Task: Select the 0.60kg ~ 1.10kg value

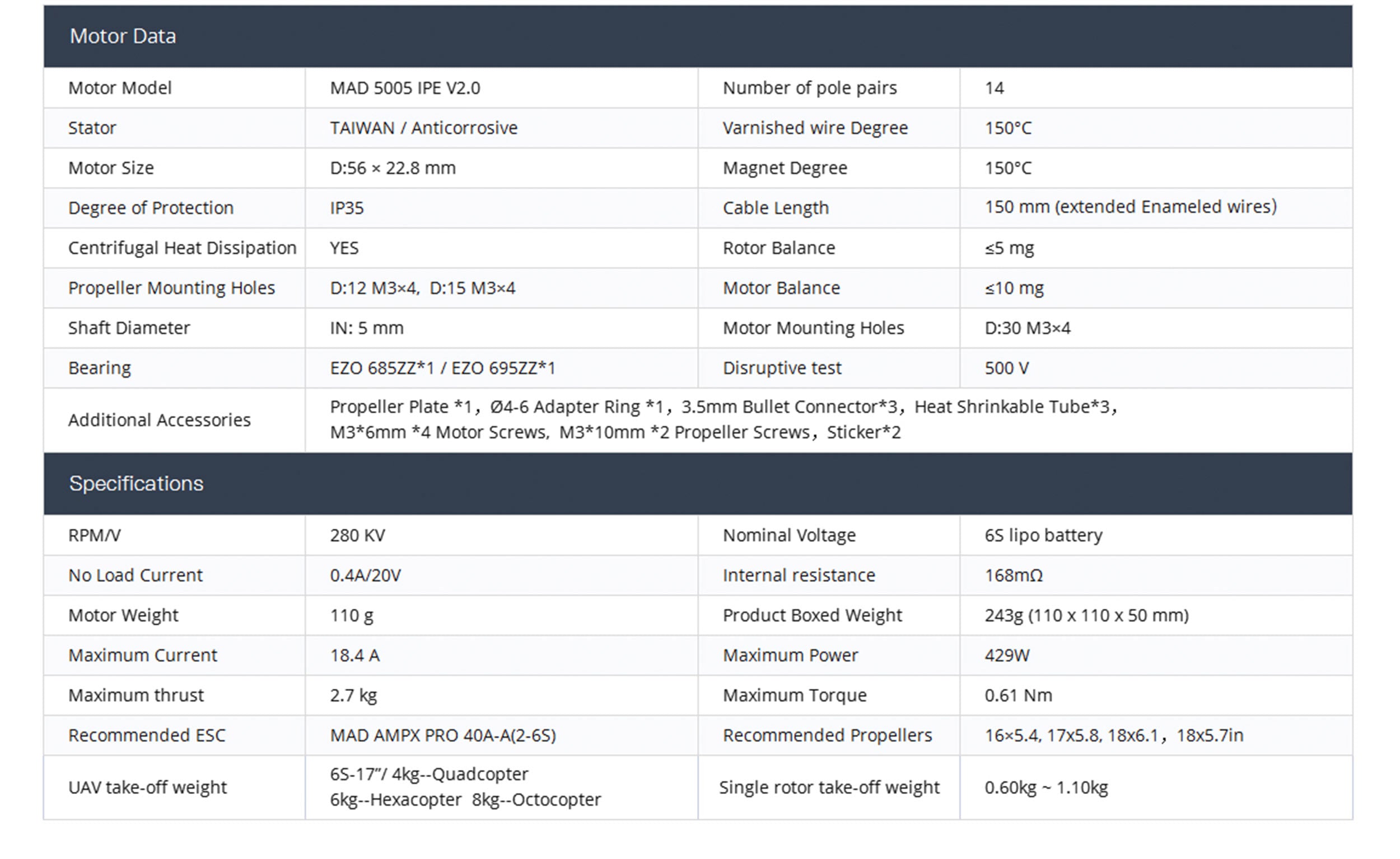Action: click(1046, 787)
